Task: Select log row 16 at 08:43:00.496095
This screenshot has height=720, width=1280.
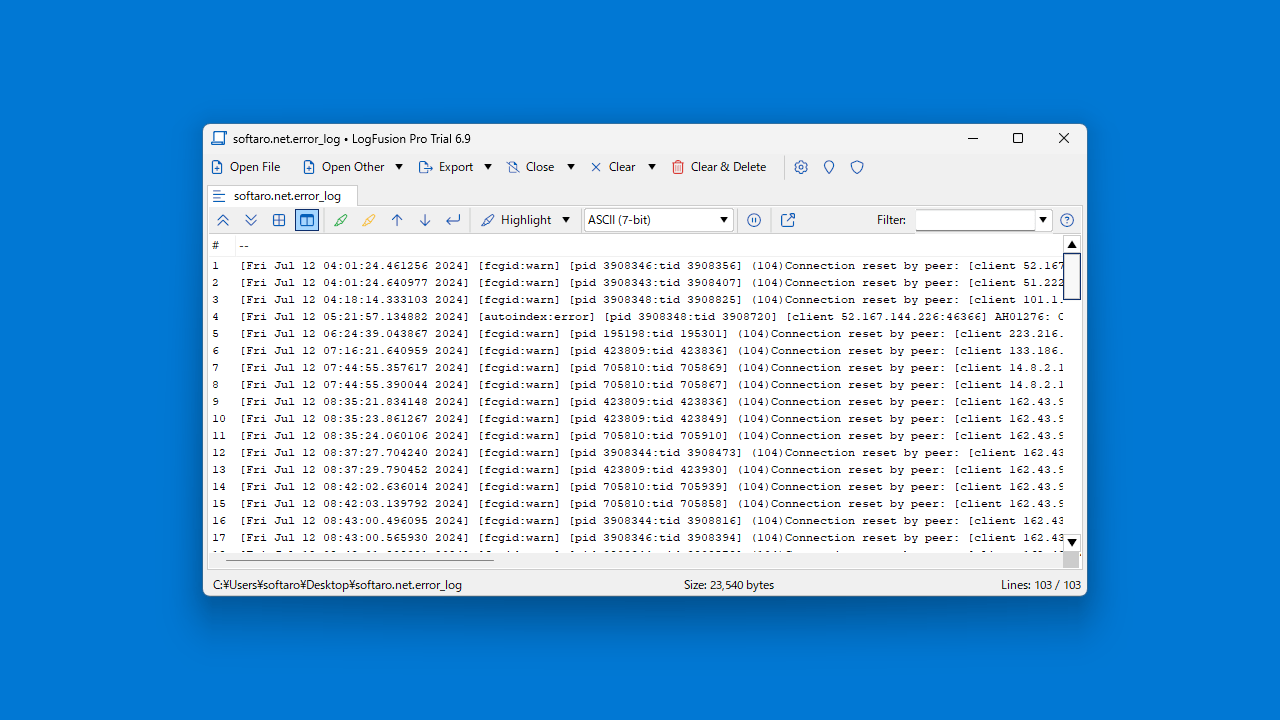Action: [x=635, y=521]
